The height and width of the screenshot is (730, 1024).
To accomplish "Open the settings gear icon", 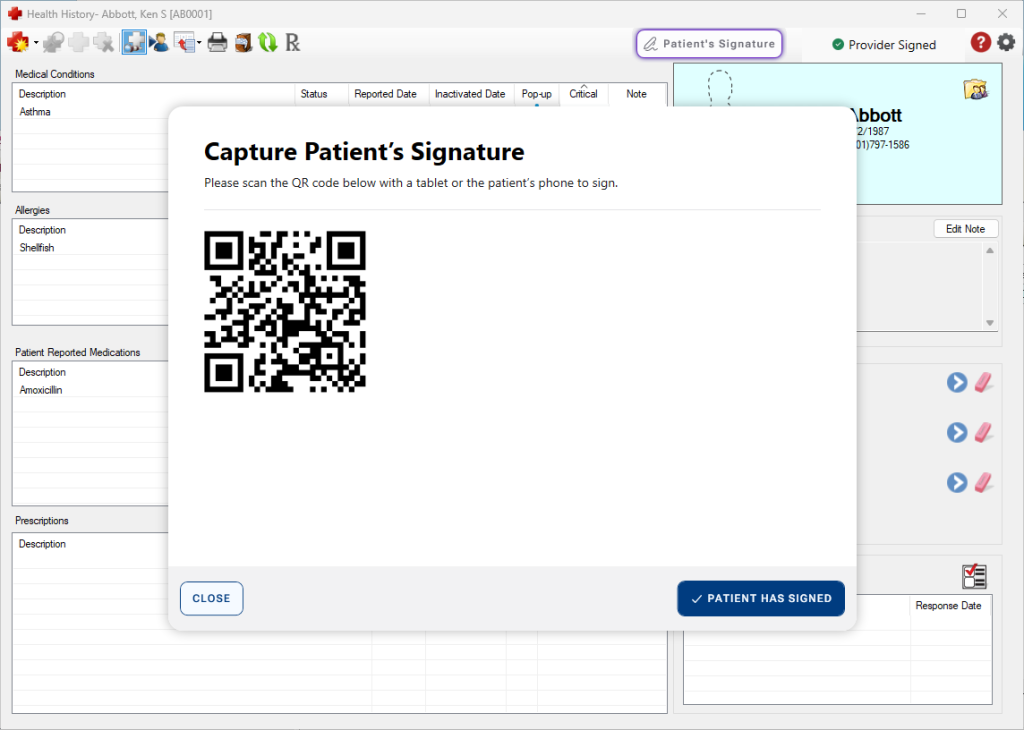I will coord(1006,42).
